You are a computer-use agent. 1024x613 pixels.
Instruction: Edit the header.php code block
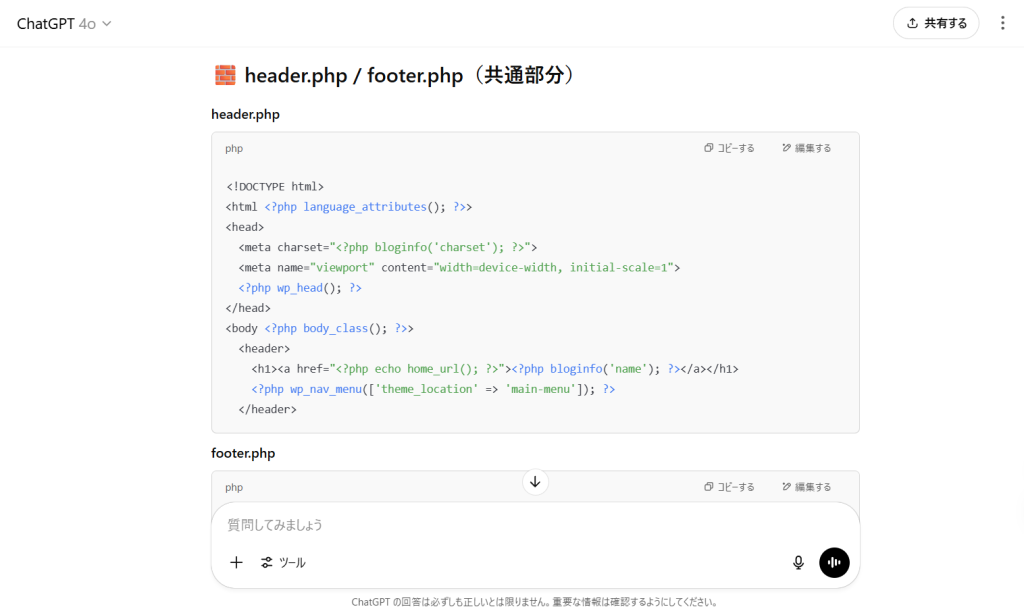(807, 148)
